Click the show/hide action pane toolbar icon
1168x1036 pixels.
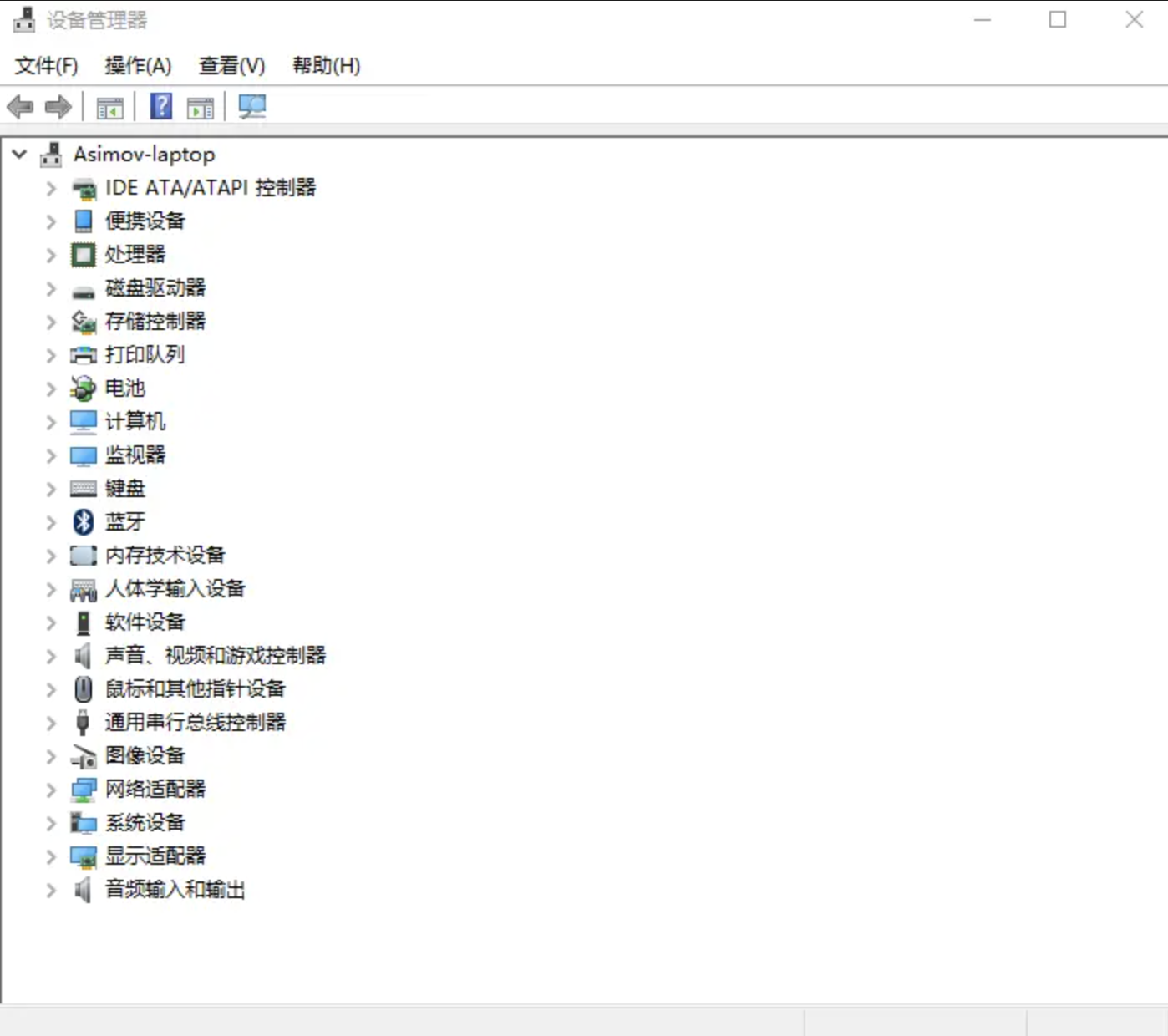(201, 108)
